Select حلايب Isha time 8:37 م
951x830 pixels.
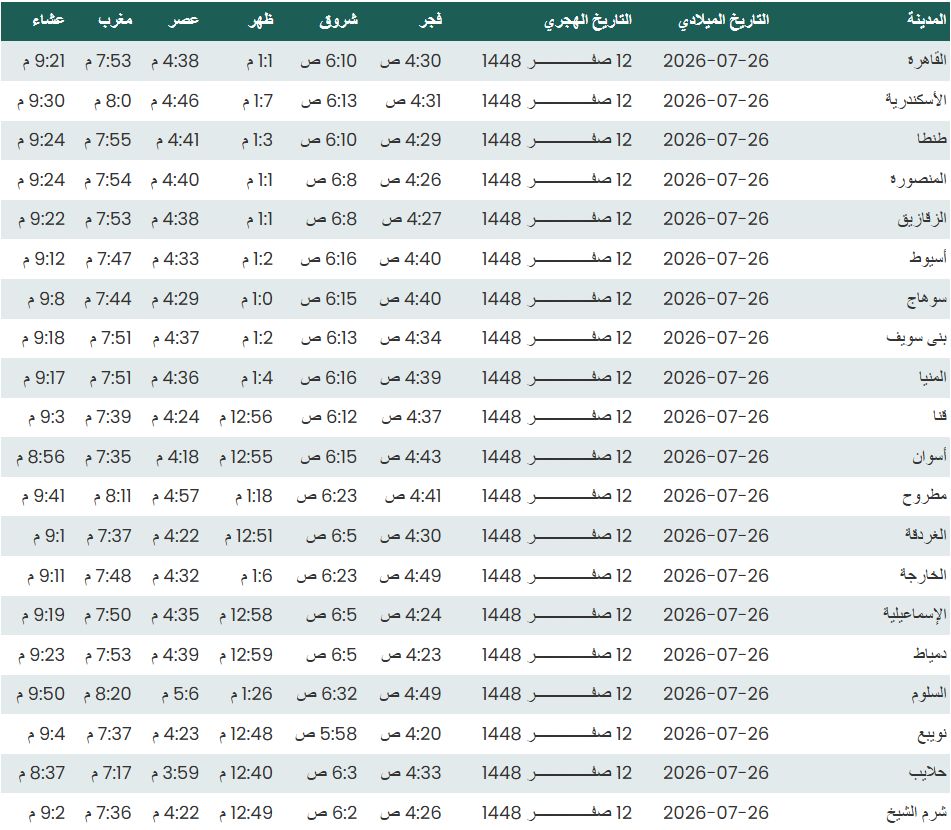41,773
